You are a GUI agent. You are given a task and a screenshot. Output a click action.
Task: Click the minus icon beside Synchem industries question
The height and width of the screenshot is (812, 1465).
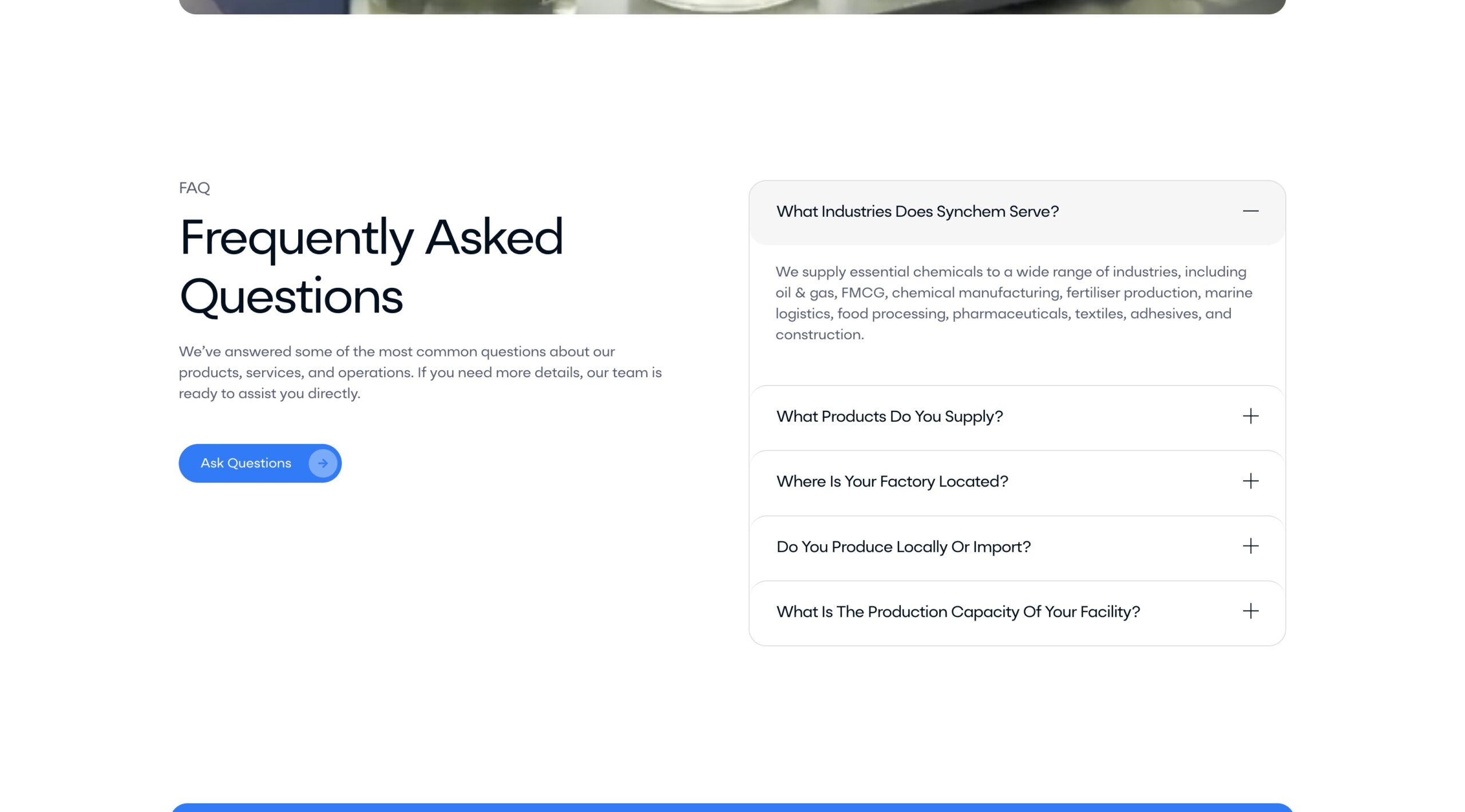[1250, 211]
